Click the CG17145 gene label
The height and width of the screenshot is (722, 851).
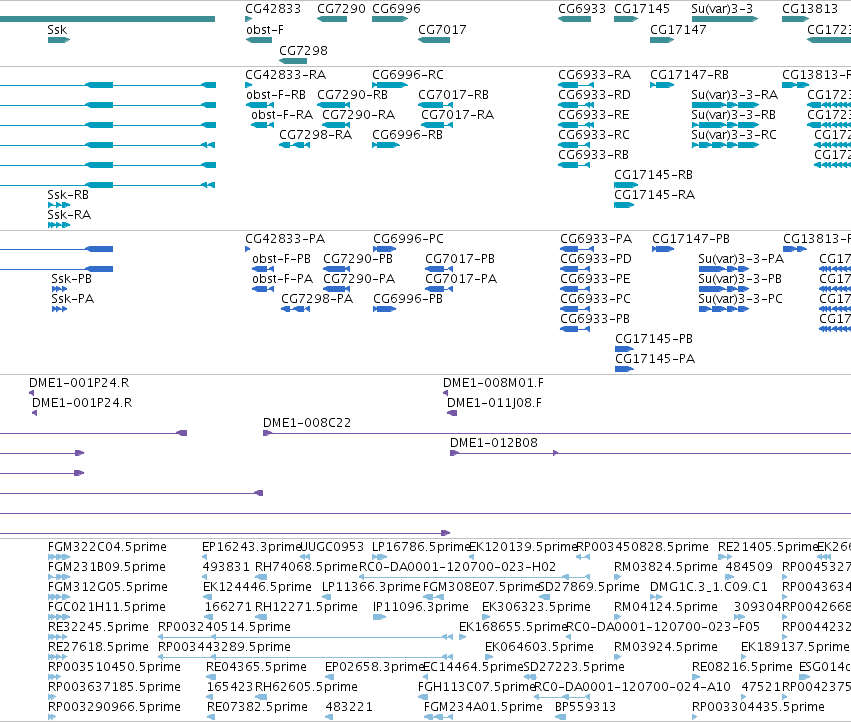click(642, 9)
